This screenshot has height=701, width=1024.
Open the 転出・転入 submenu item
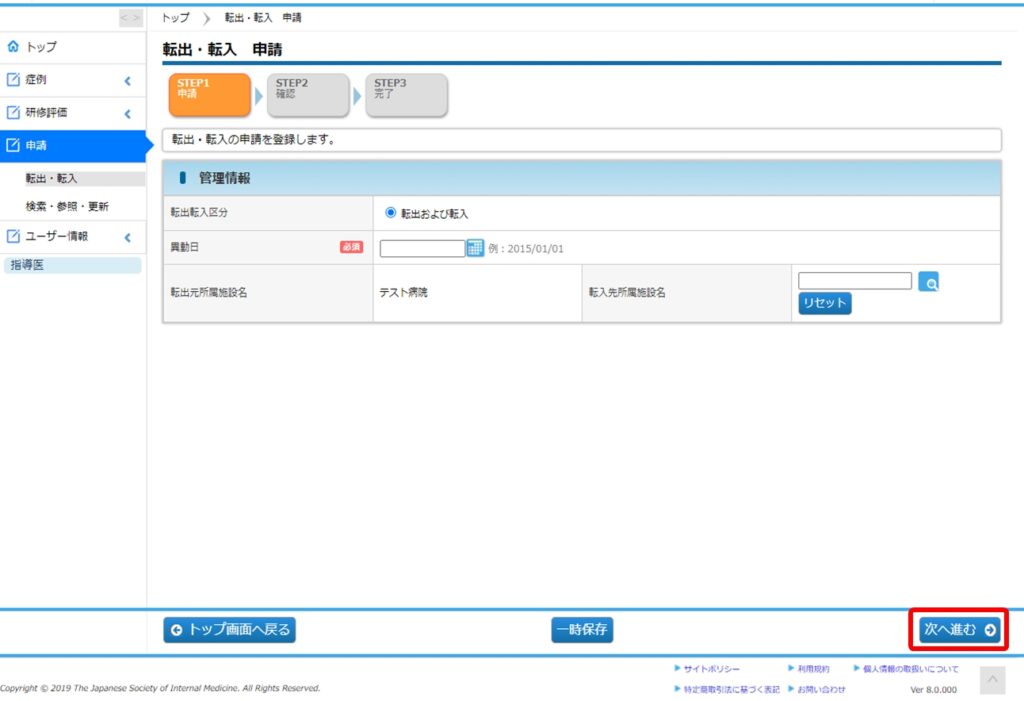tap(52, 179)
